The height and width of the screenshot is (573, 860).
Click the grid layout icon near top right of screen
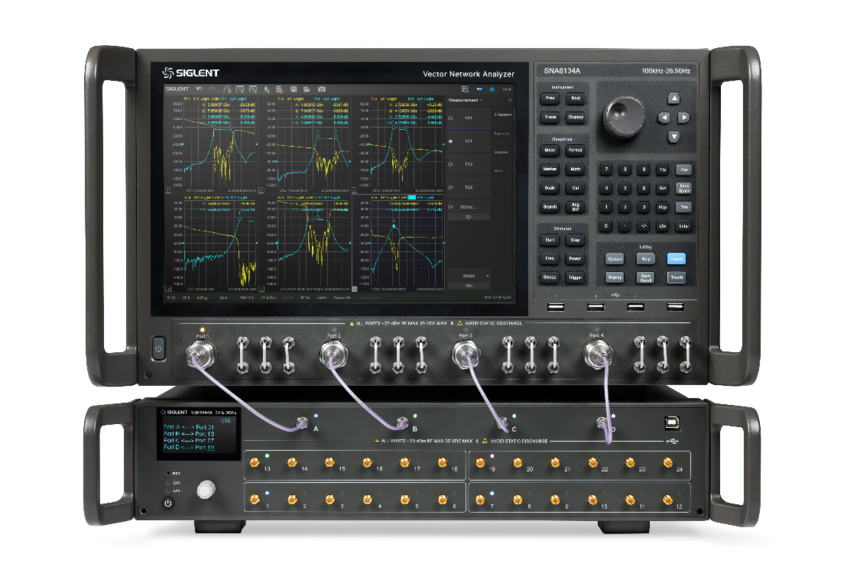pos(465,89)
